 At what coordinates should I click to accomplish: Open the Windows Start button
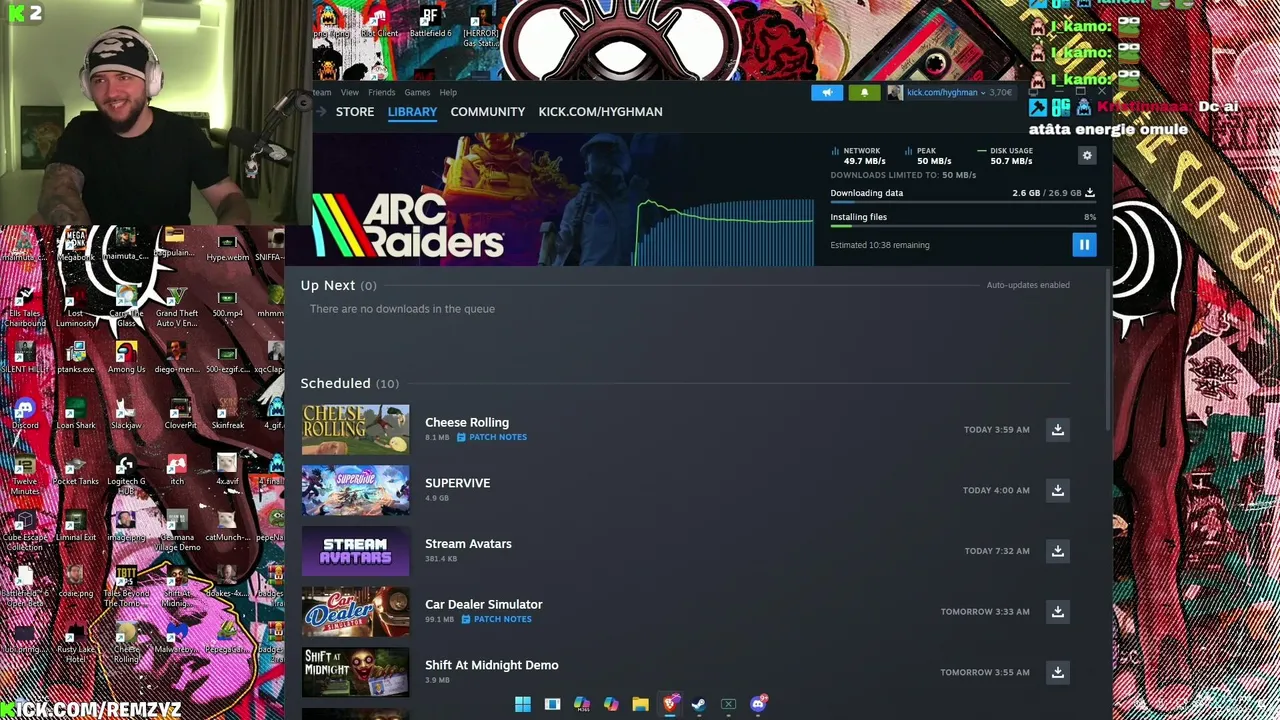(523, 704)
